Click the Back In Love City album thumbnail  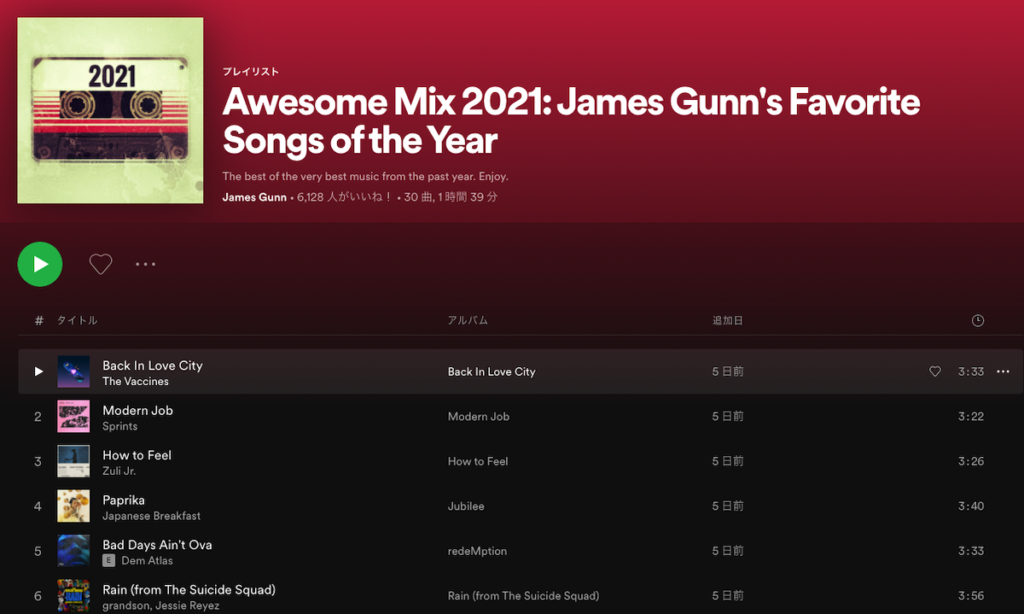74,372
